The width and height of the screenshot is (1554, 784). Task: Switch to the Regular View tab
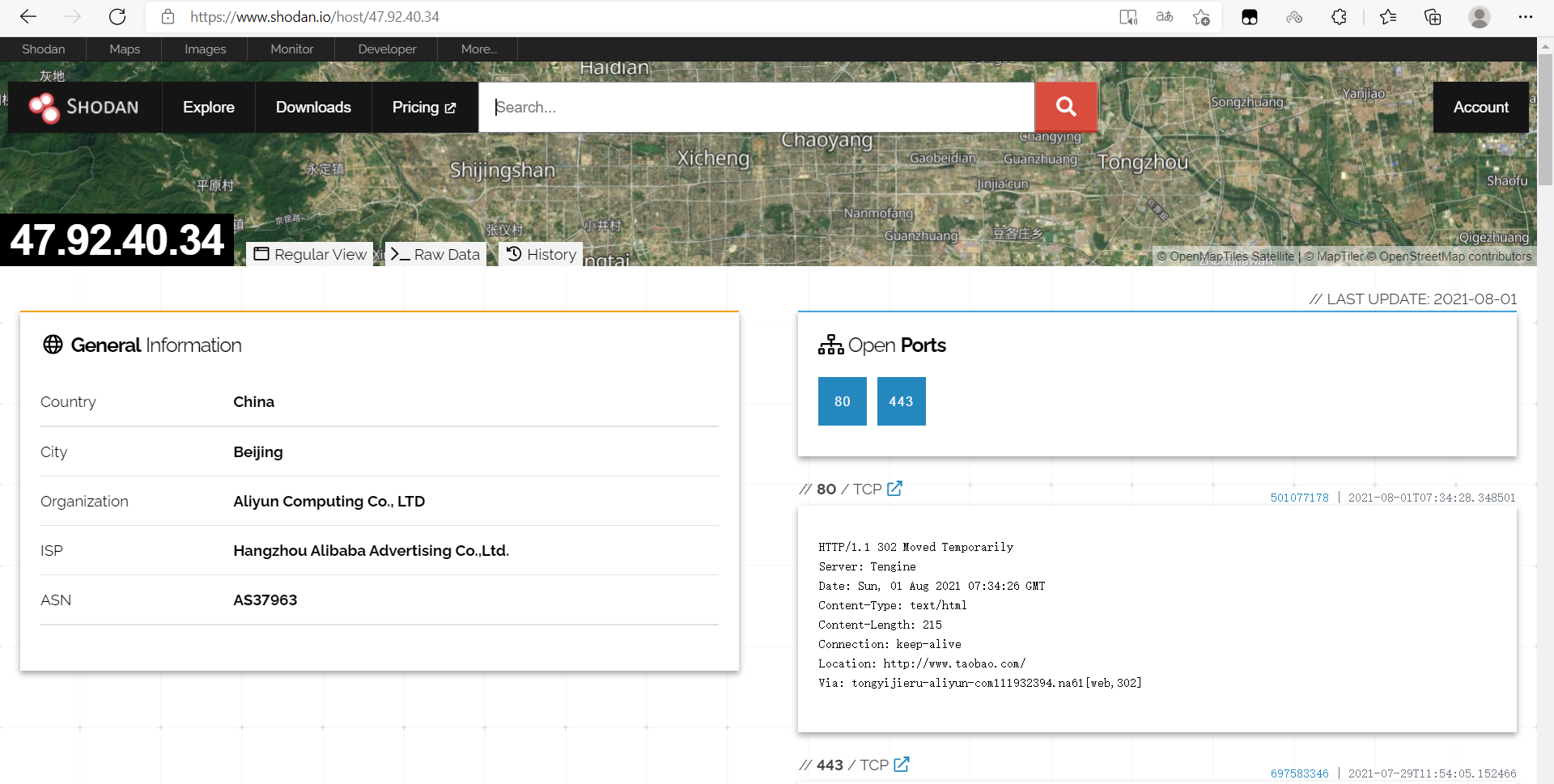[x=310, y=254]
